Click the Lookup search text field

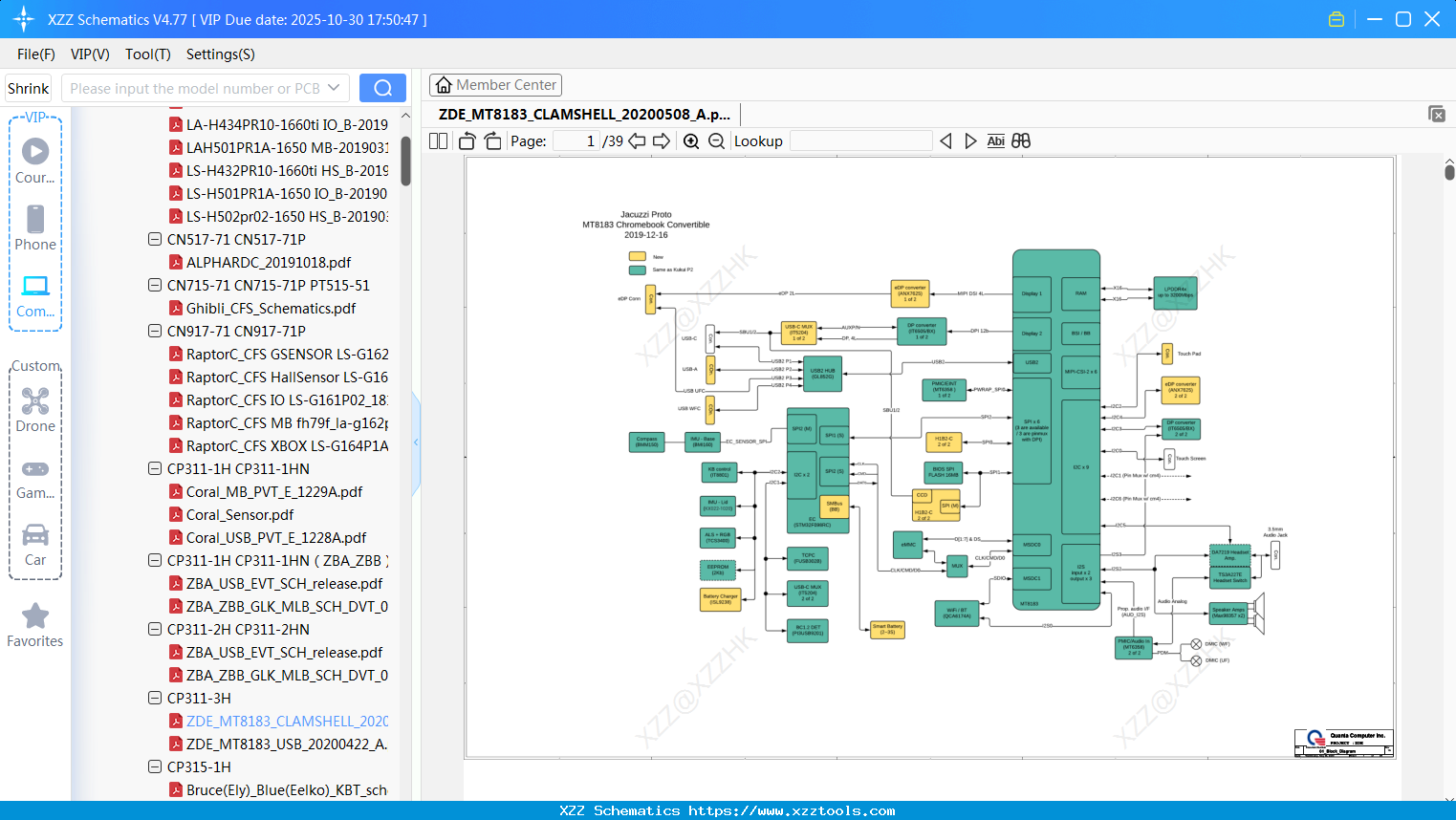(860, 141)
